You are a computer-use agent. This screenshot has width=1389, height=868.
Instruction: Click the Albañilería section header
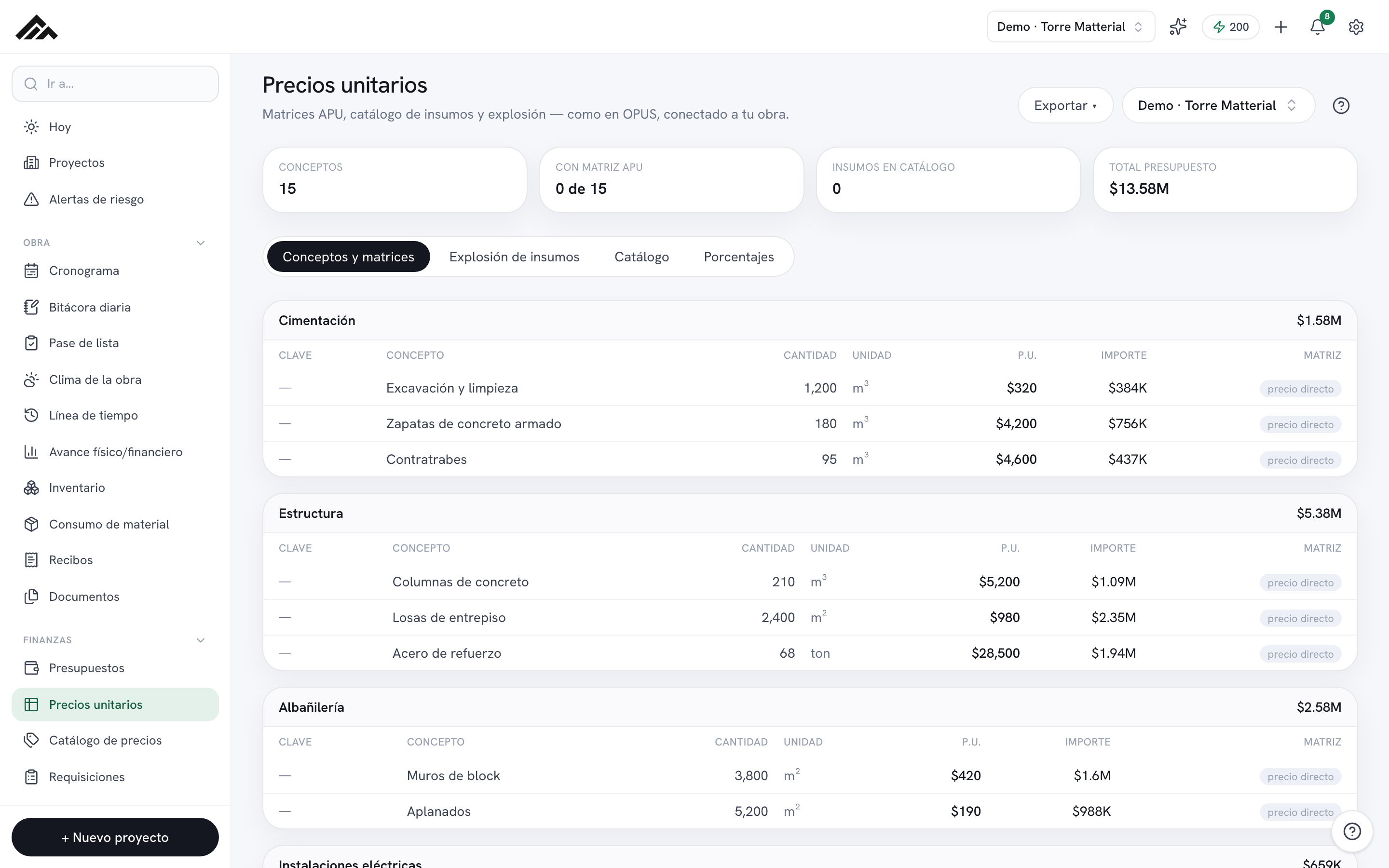coord(810,707)
